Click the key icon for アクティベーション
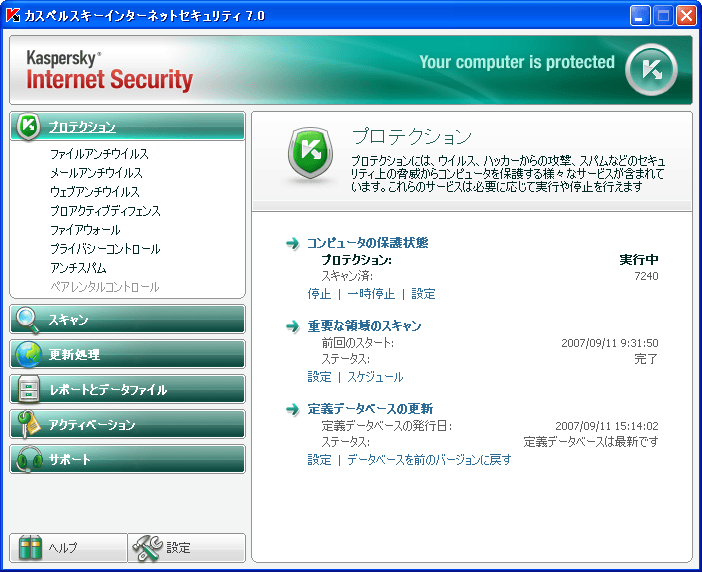This screenshot has width=702, height=572. click(x=28, y=424)
